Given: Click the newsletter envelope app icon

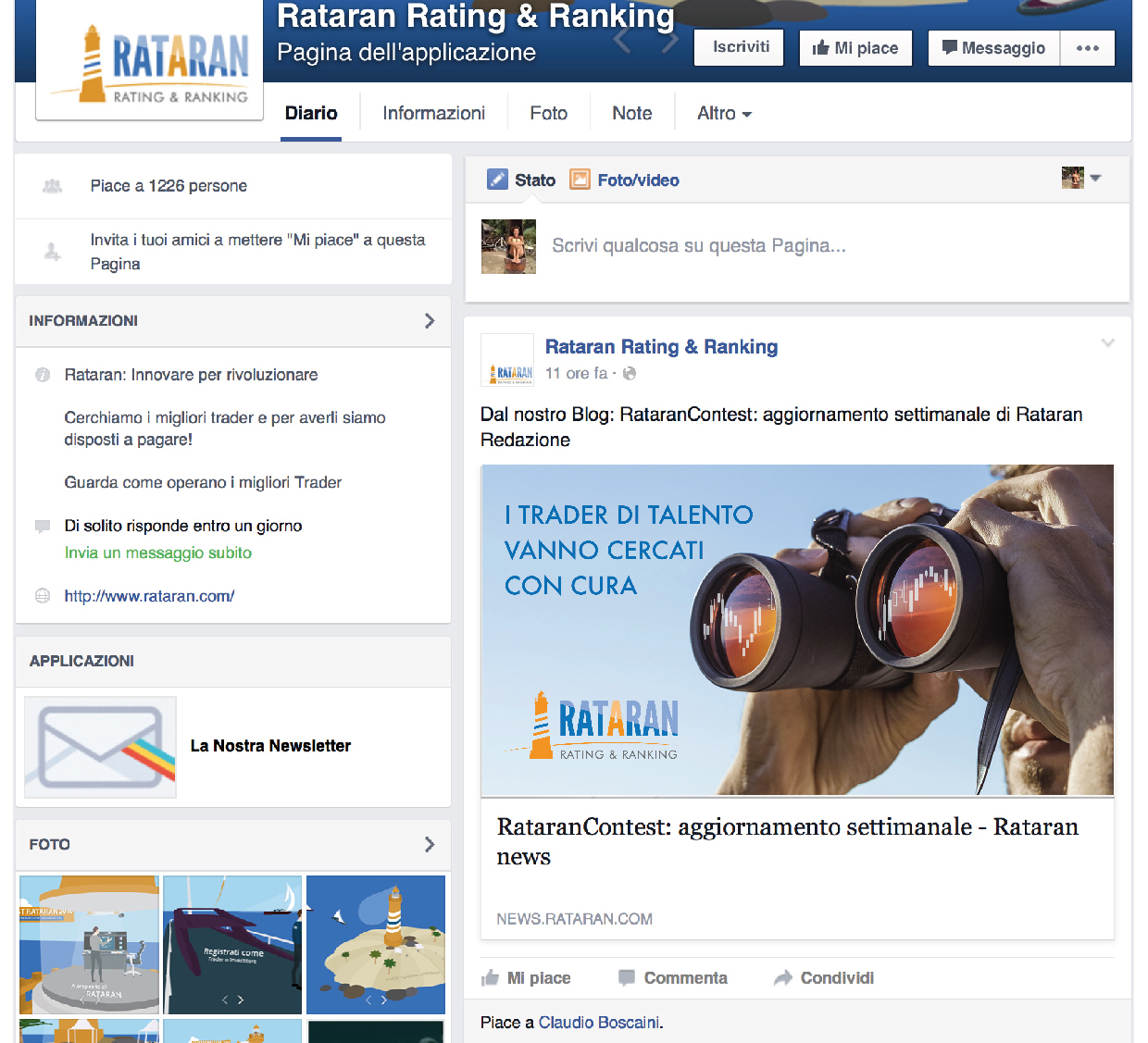Looking at the screenshot, I should click(100, 747).
